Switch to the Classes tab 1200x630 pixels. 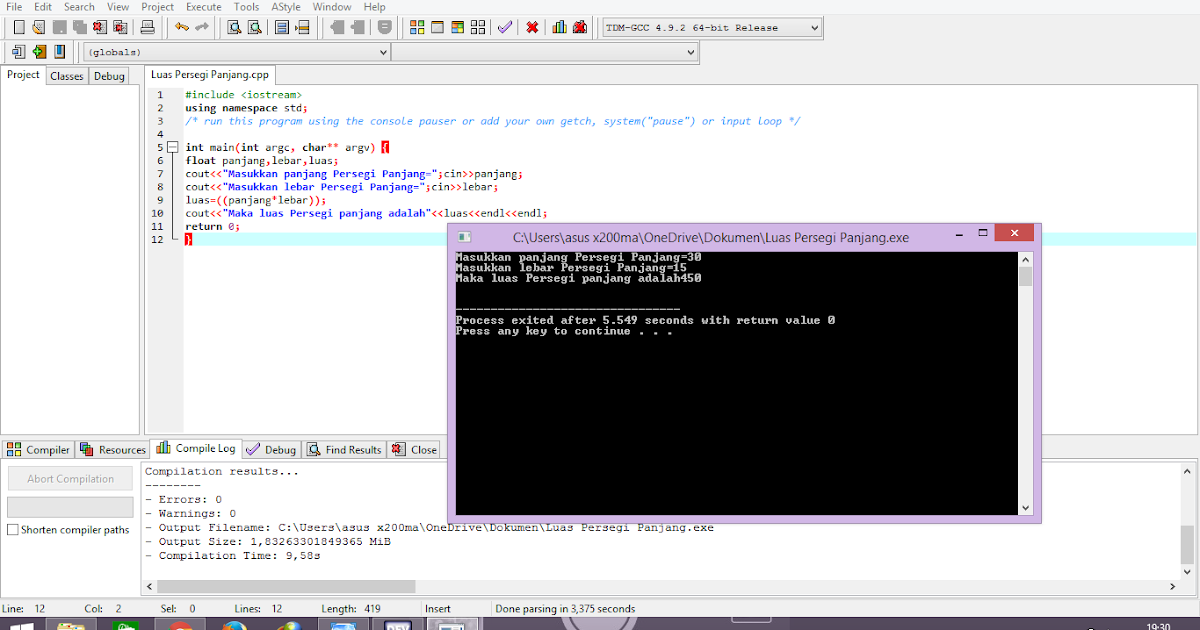coord(66,75)
